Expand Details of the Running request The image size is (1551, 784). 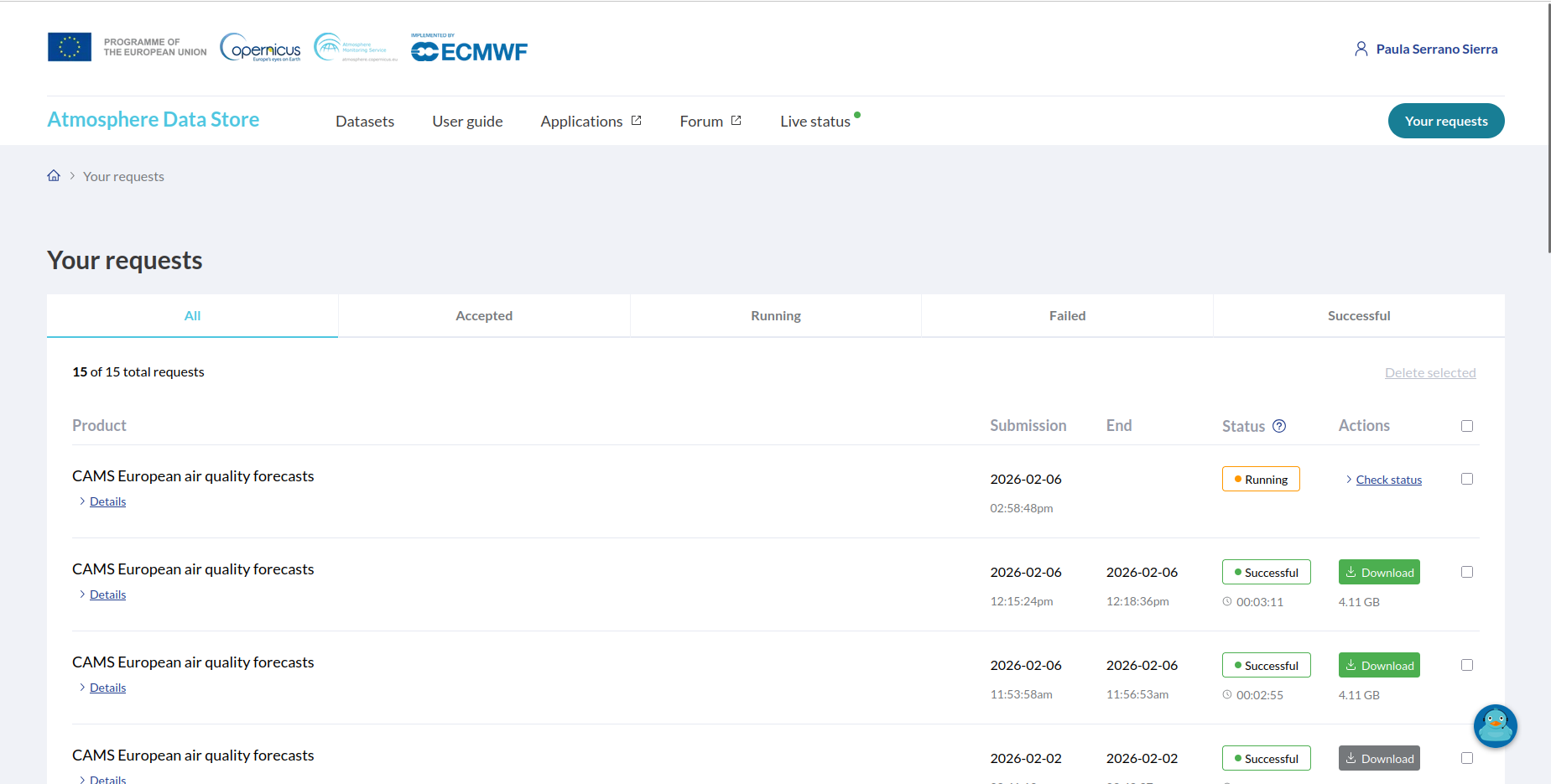[x=107, y=501]
